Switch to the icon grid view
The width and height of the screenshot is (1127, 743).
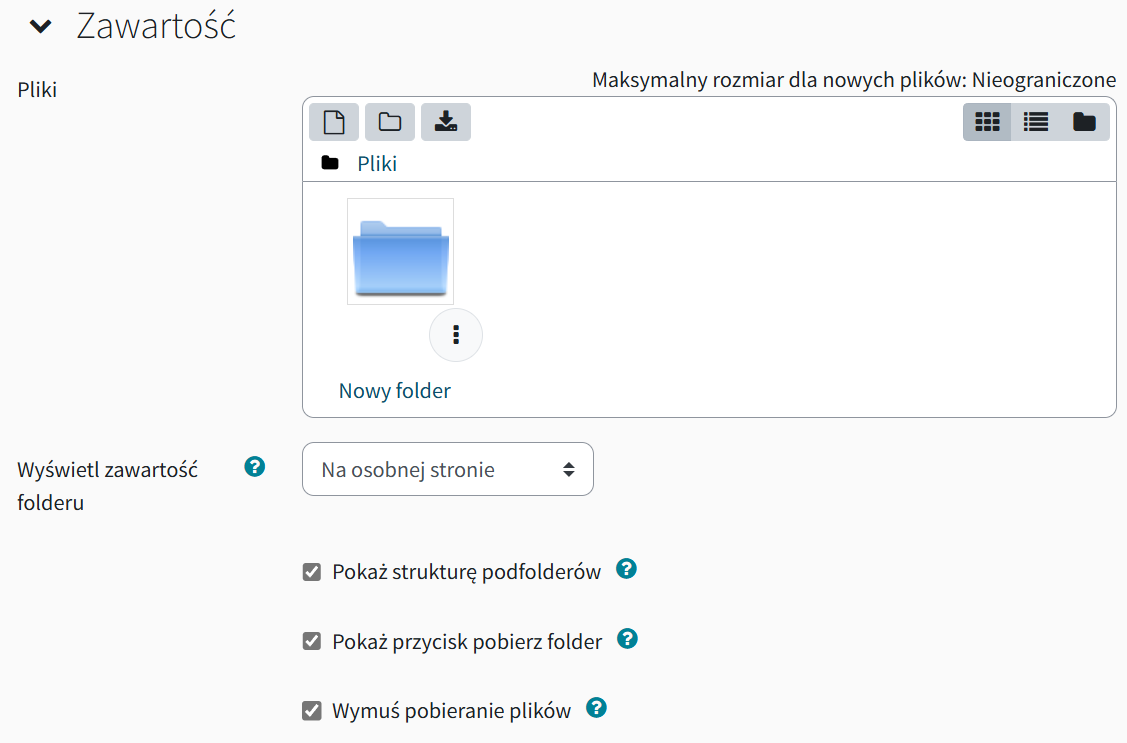click(987, 122)
